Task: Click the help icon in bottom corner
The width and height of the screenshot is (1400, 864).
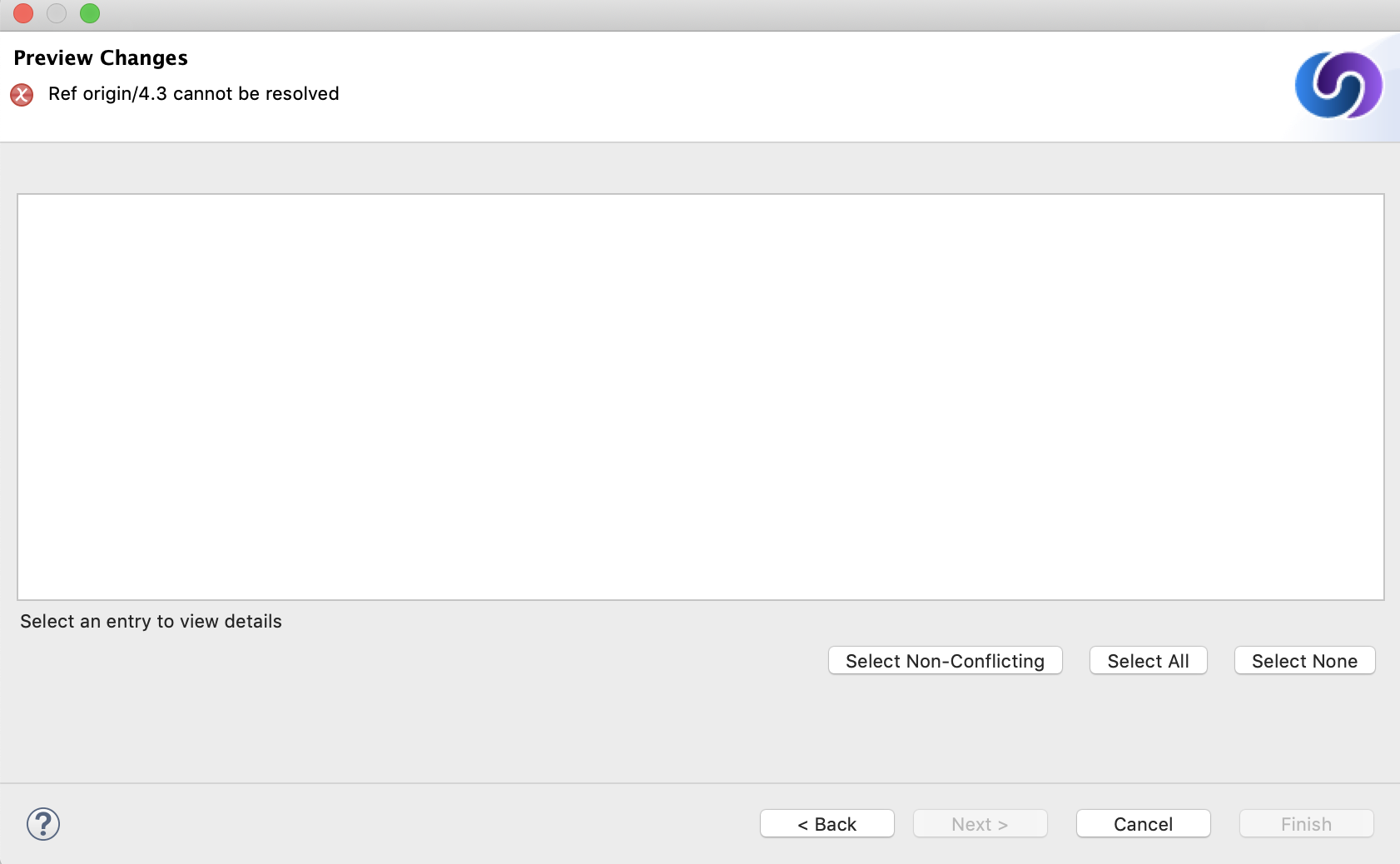Action: pyautogui.click(x=43, y=824)
